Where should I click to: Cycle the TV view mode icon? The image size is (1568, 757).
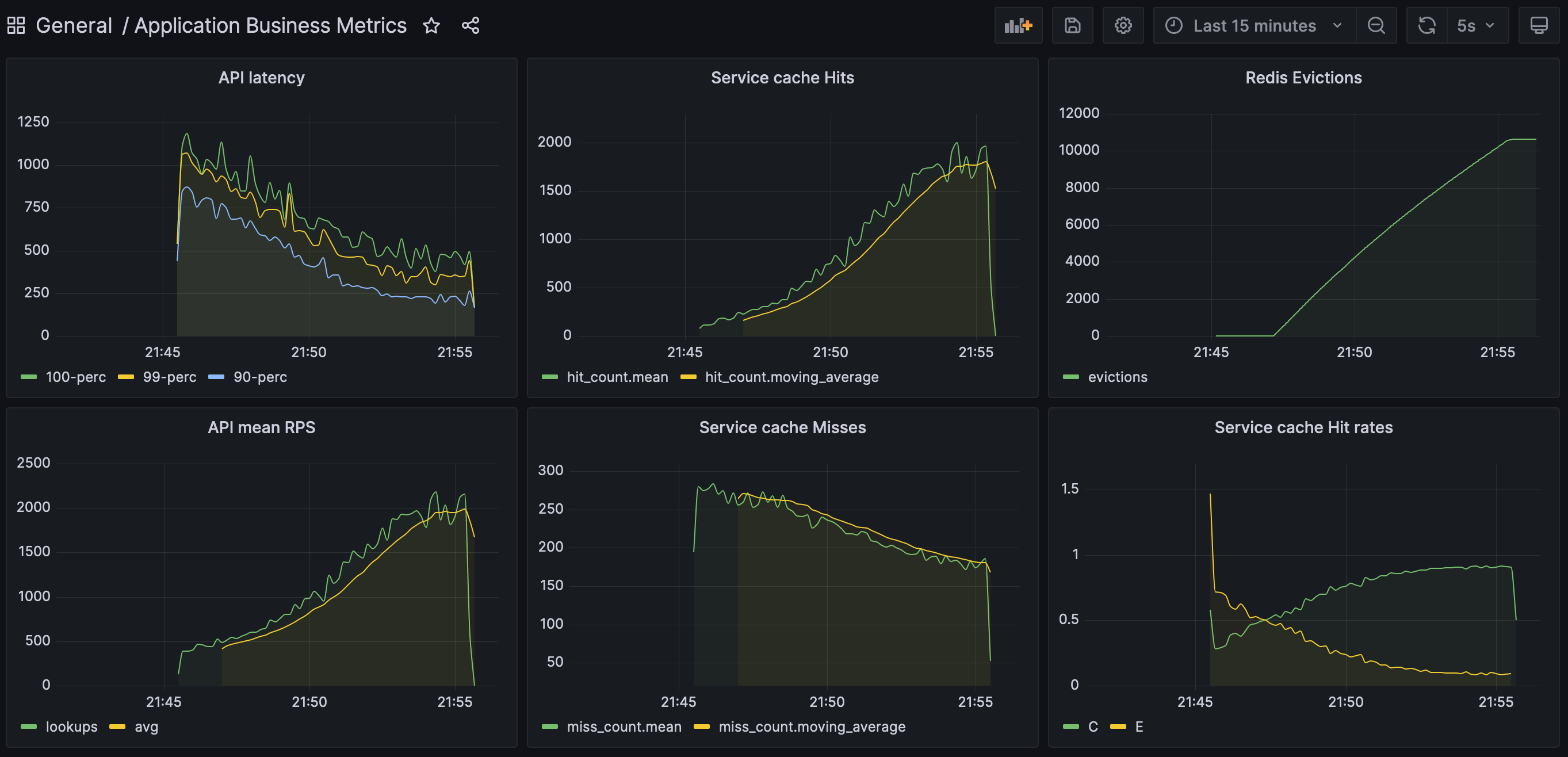click(x=1538, y=25)
